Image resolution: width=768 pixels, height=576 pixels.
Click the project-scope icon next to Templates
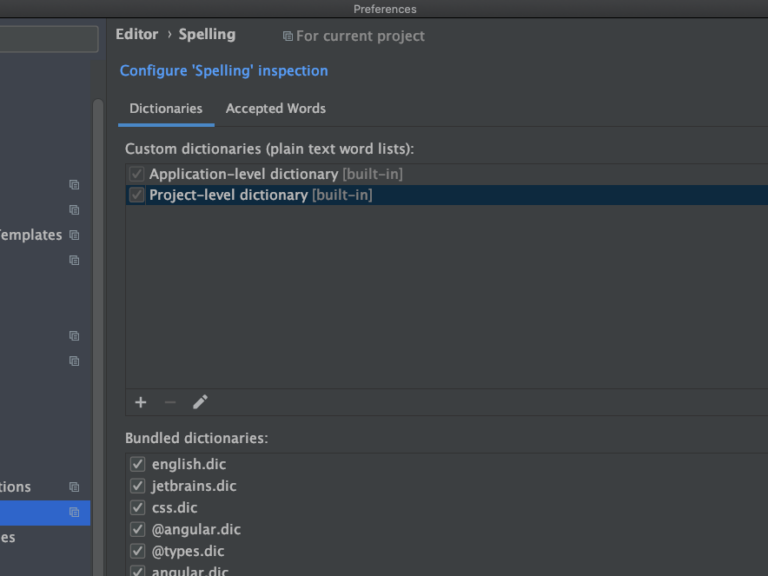pyautogui.click(x=74, y=235)
